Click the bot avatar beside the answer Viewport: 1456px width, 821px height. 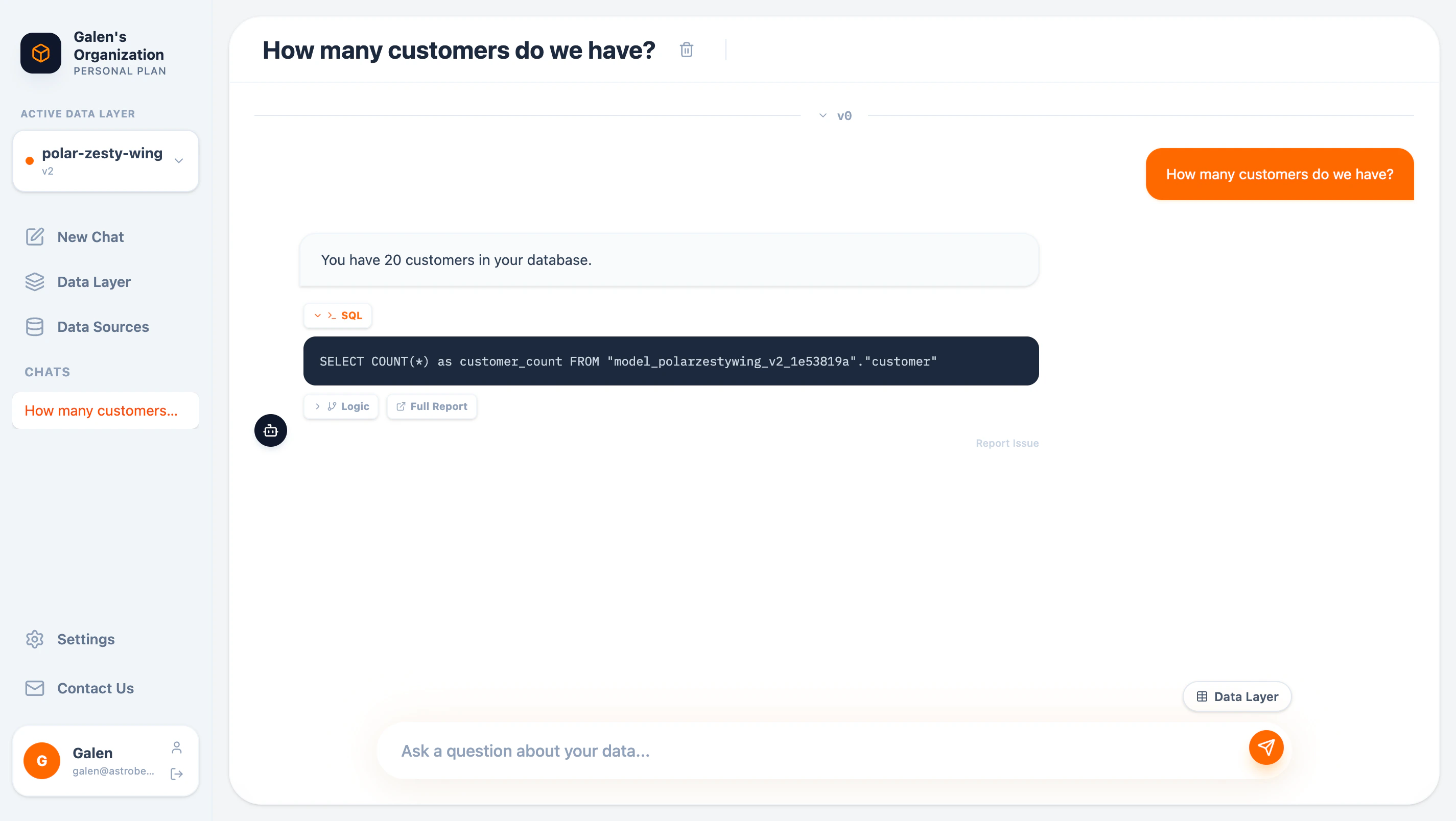[x=270, y=430]
